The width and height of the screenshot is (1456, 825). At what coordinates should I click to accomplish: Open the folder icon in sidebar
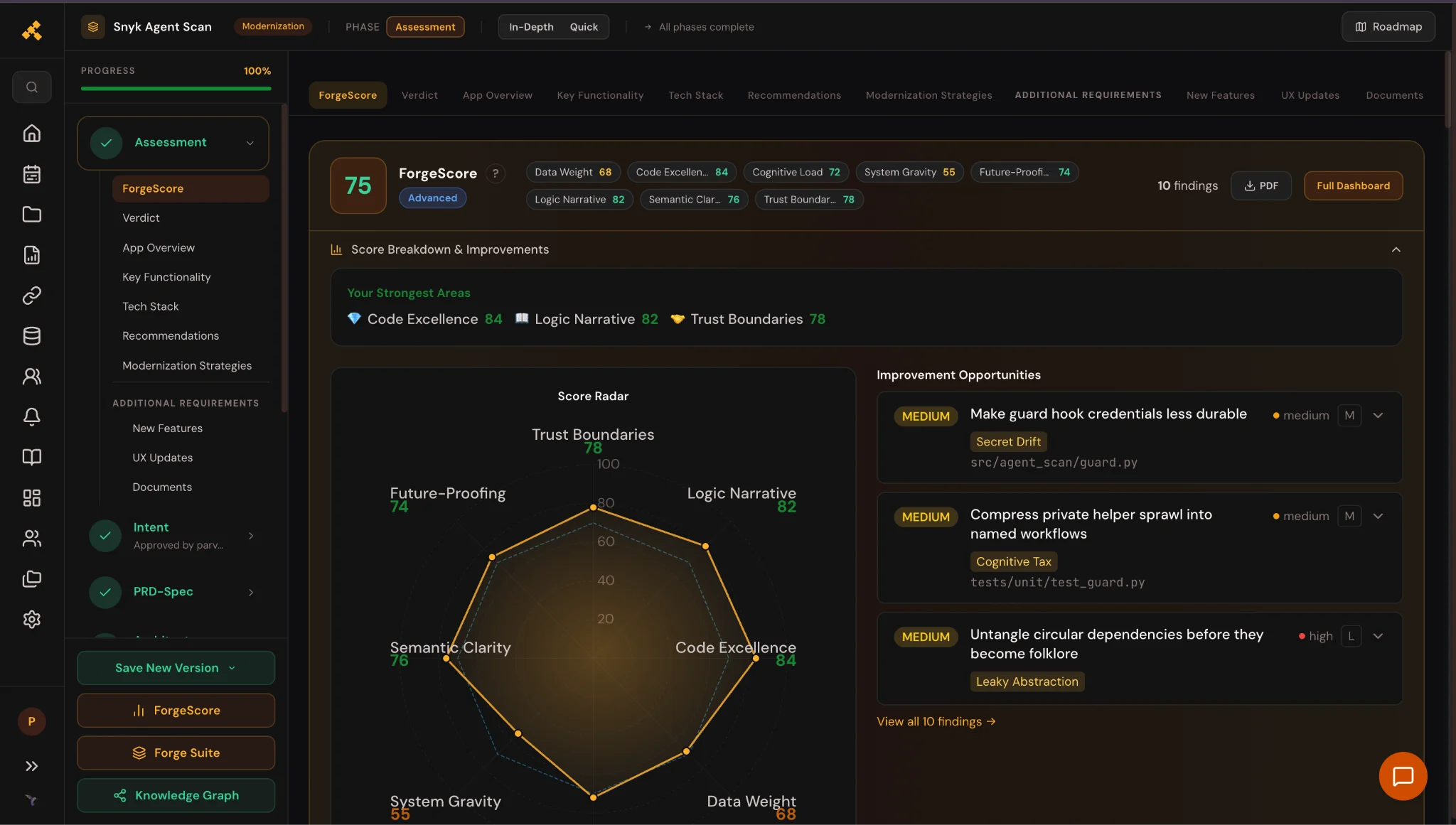tap(31, 215)
